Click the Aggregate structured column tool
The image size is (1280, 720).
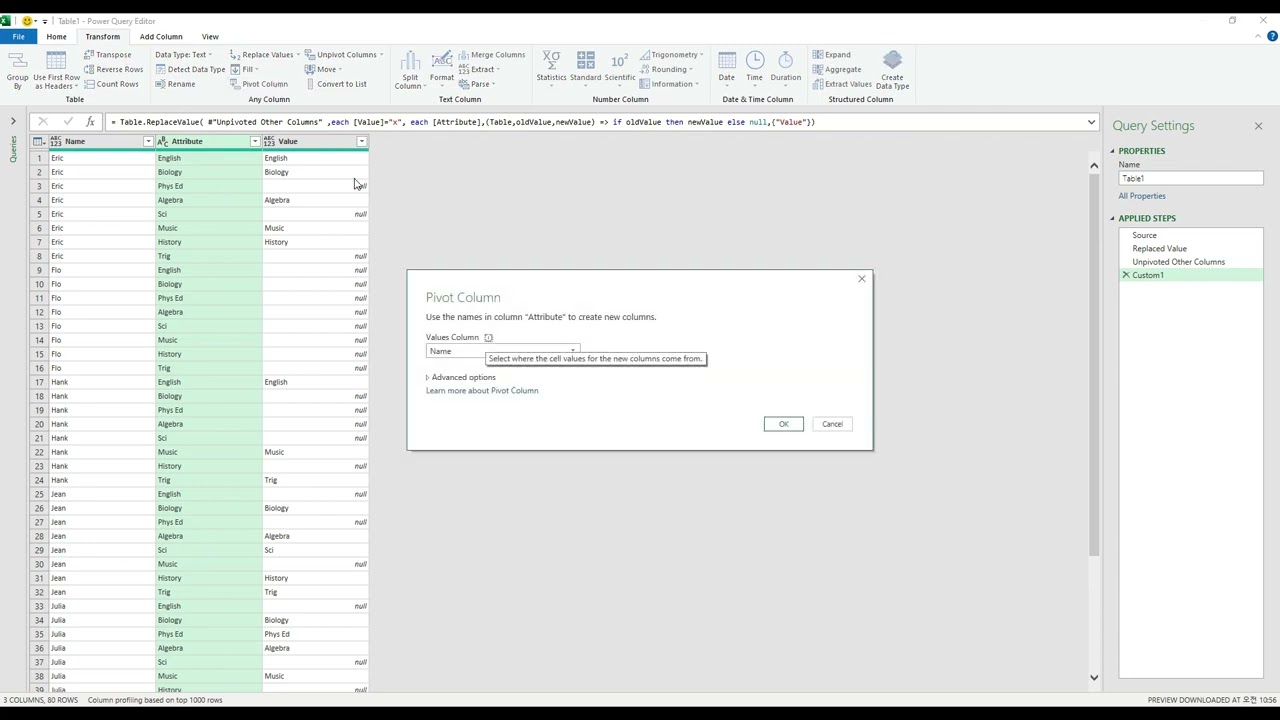click(x=837, y=69)
